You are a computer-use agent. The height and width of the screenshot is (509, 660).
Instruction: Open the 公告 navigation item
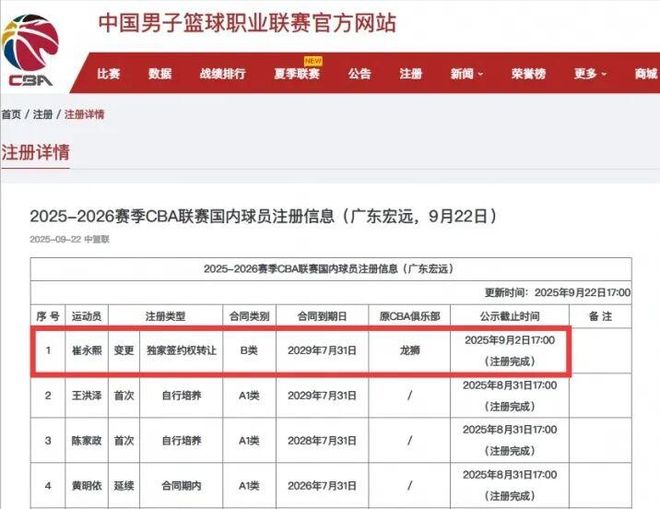pos(360,74)
